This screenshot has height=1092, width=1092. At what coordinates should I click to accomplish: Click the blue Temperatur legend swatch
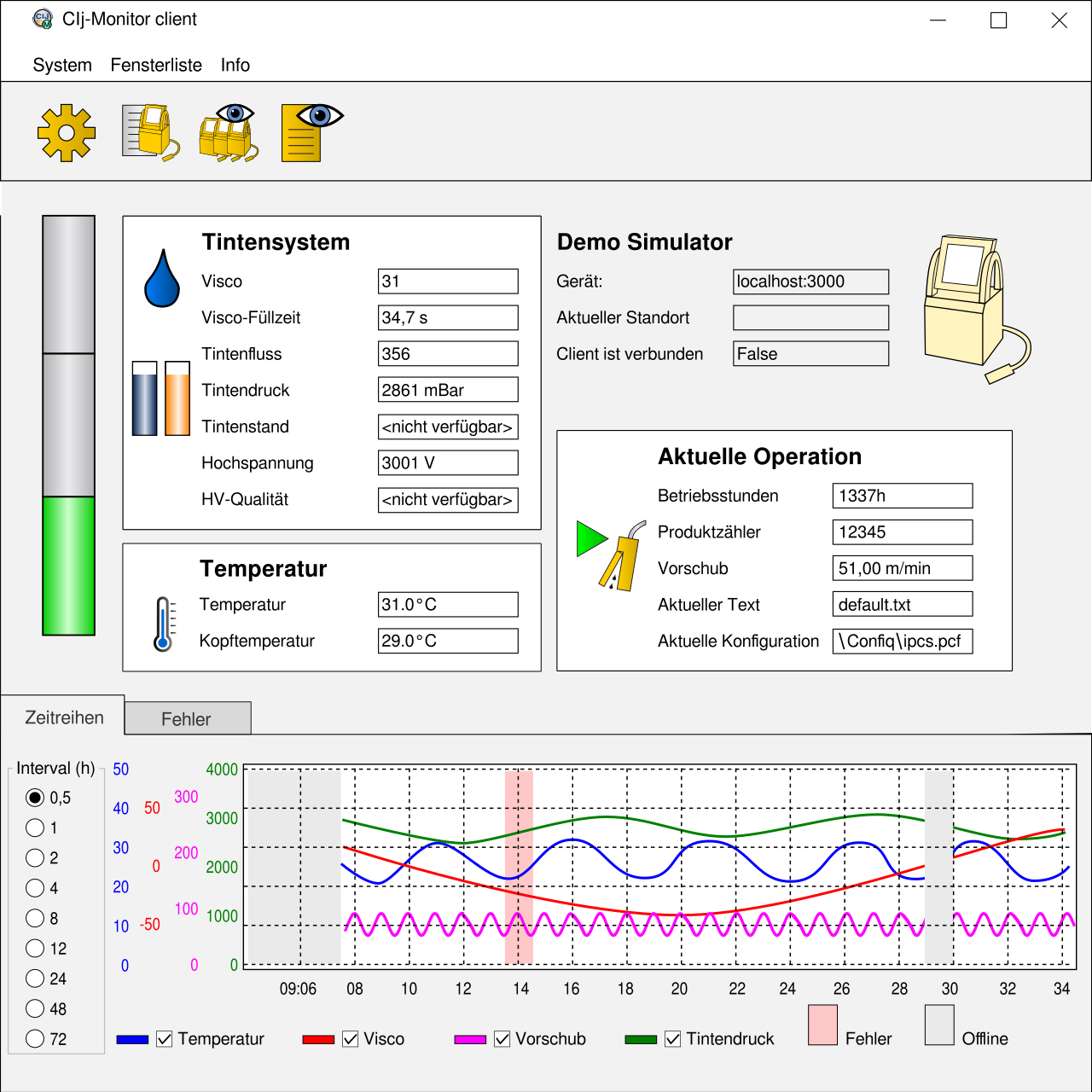[x=132, y=1039]
